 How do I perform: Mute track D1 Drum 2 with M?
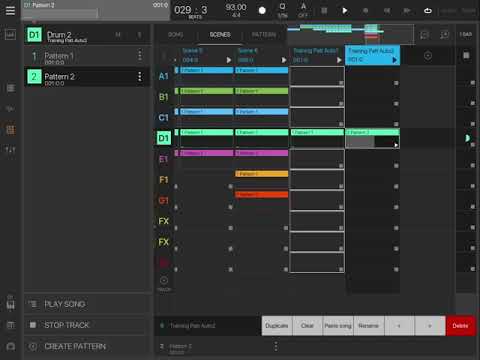tap(118, 34)
